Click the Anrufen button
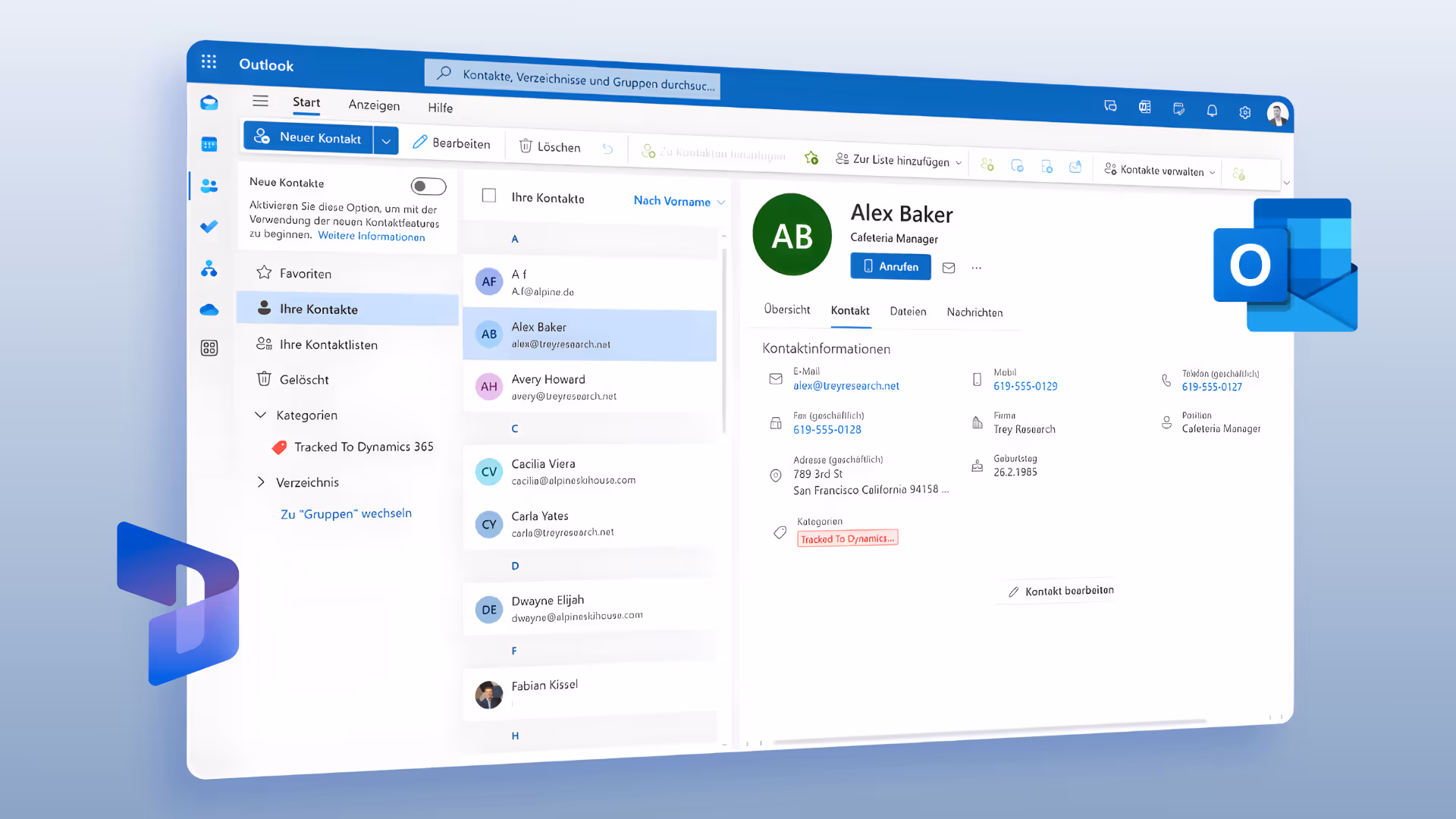The height and width of the screenshot is (819, 1456). tap(890, 266)
